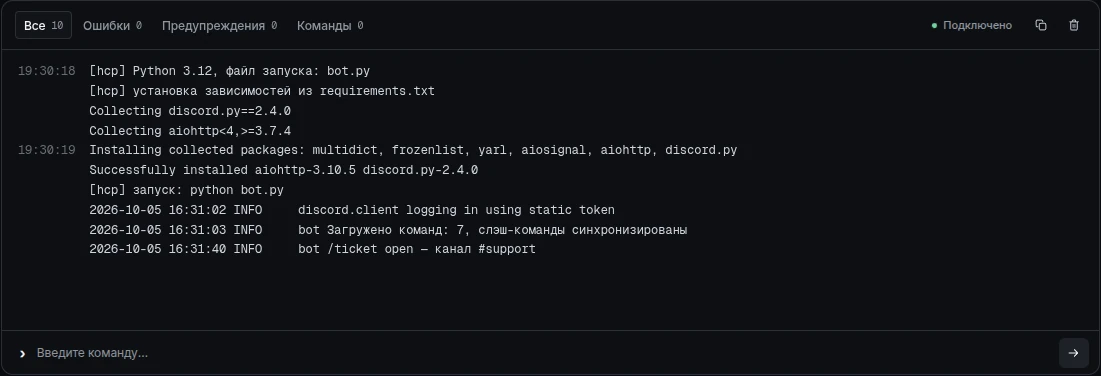This screenshot has width=1101, height=376.
Task: Click the Подключено status label
Action: [x=977, y=25]
